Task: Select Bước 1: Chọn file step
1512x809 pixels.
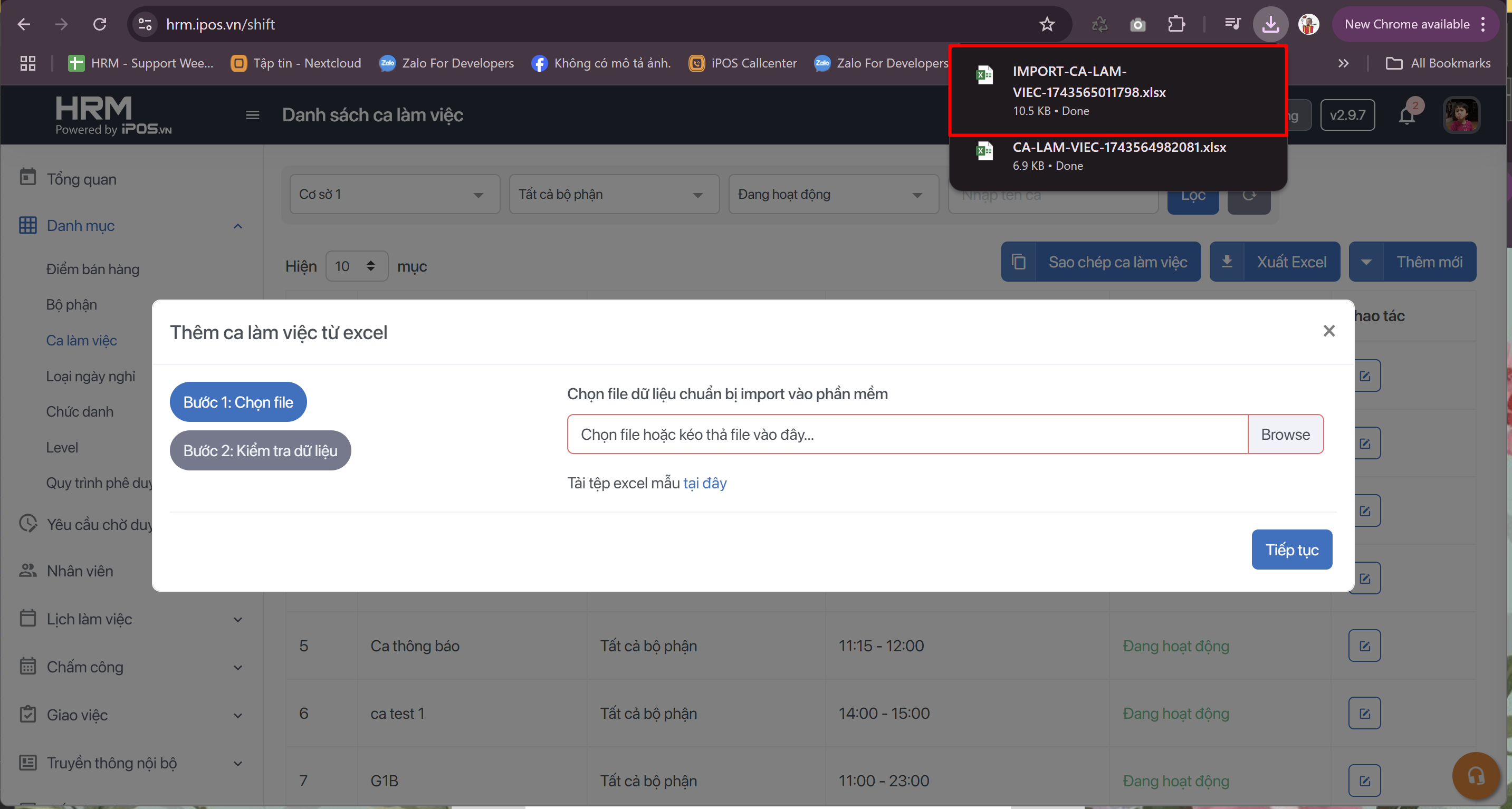Action: 238,402
